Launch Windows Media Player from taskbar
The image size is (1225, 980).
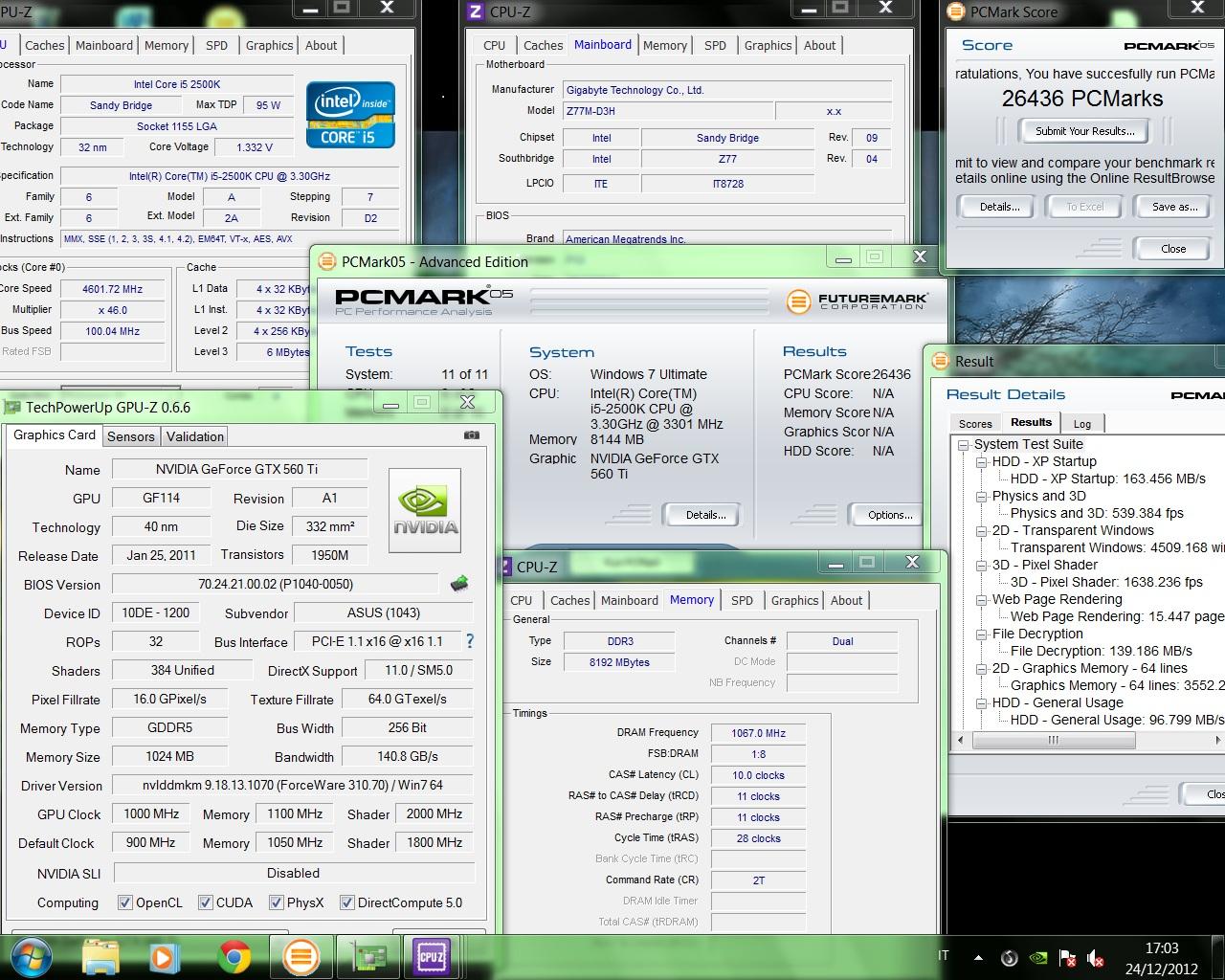(x=164, y=957)
